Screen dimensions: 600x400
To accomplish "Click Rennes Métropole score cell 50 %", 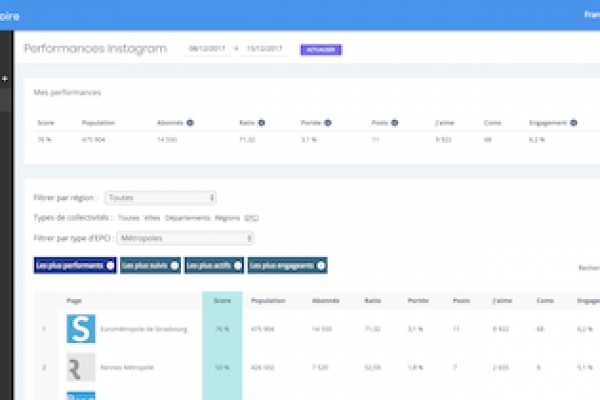I will click(x=222, y=367).
